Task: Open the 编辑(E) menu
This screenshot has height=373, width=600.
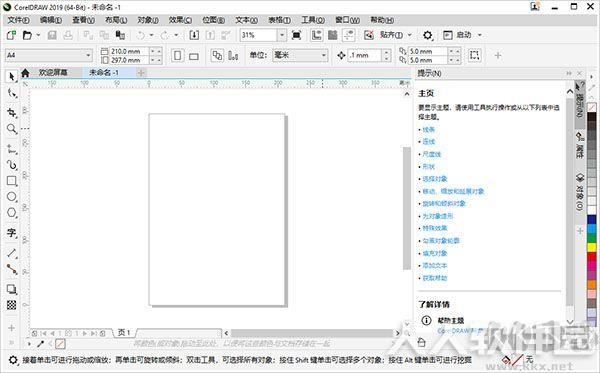Action: [51, 20]
